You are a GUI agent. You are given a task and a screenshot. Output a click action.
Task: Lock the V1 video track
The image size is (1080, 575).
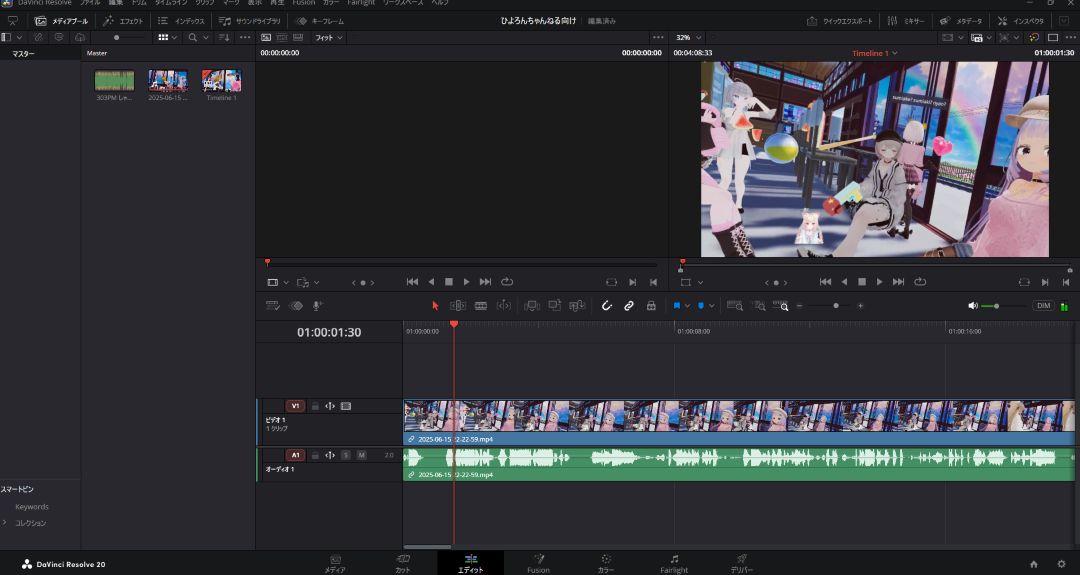coord(315,406)
